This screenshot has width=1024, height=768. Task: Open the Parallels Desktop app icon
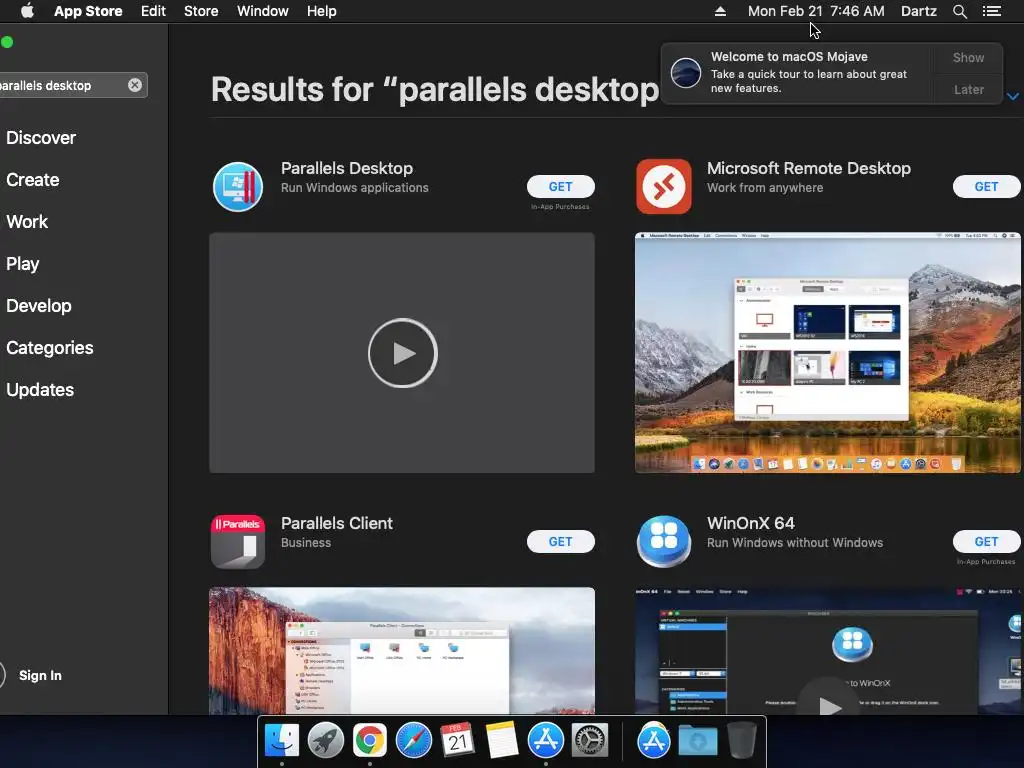tap(238, 187)
